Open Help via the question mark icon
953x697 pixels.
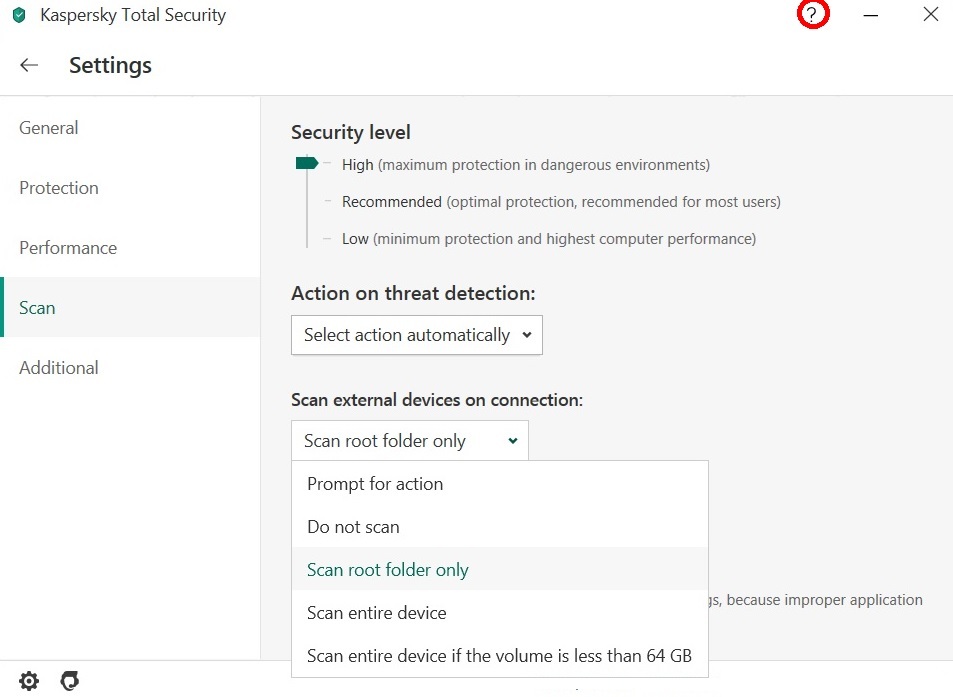pos(813,15)
